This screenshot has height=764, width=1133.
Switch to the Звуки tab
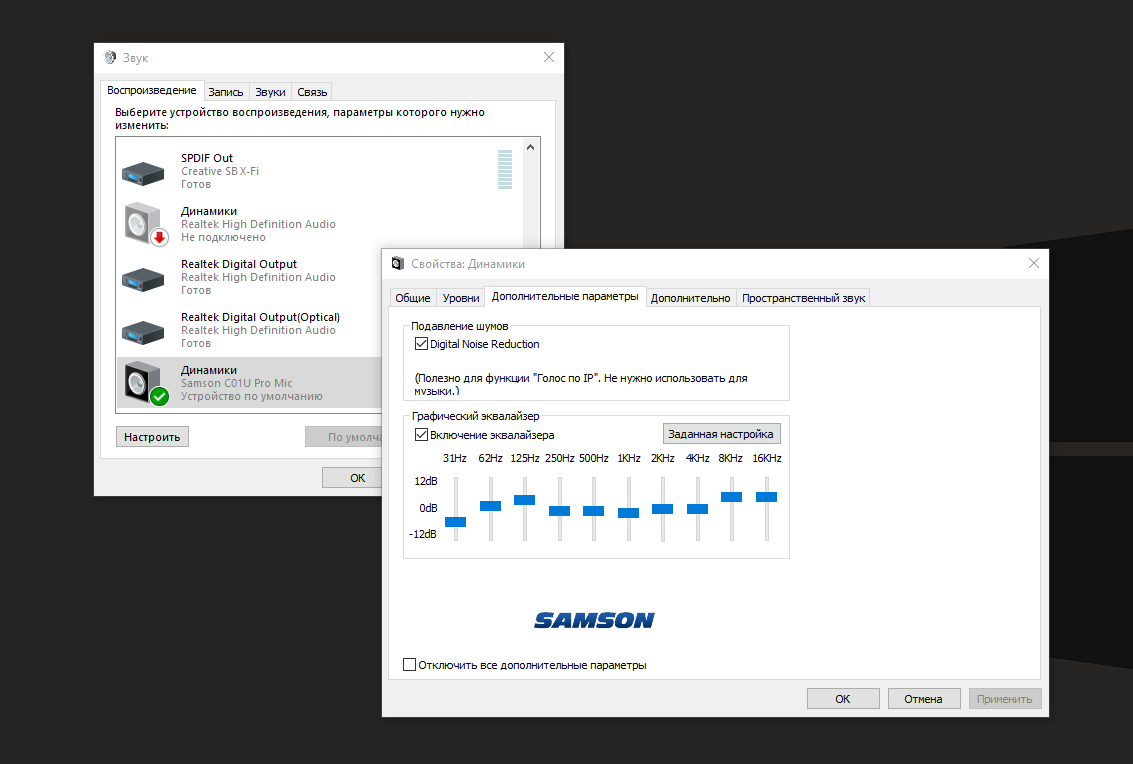click(x=270, y=92)
